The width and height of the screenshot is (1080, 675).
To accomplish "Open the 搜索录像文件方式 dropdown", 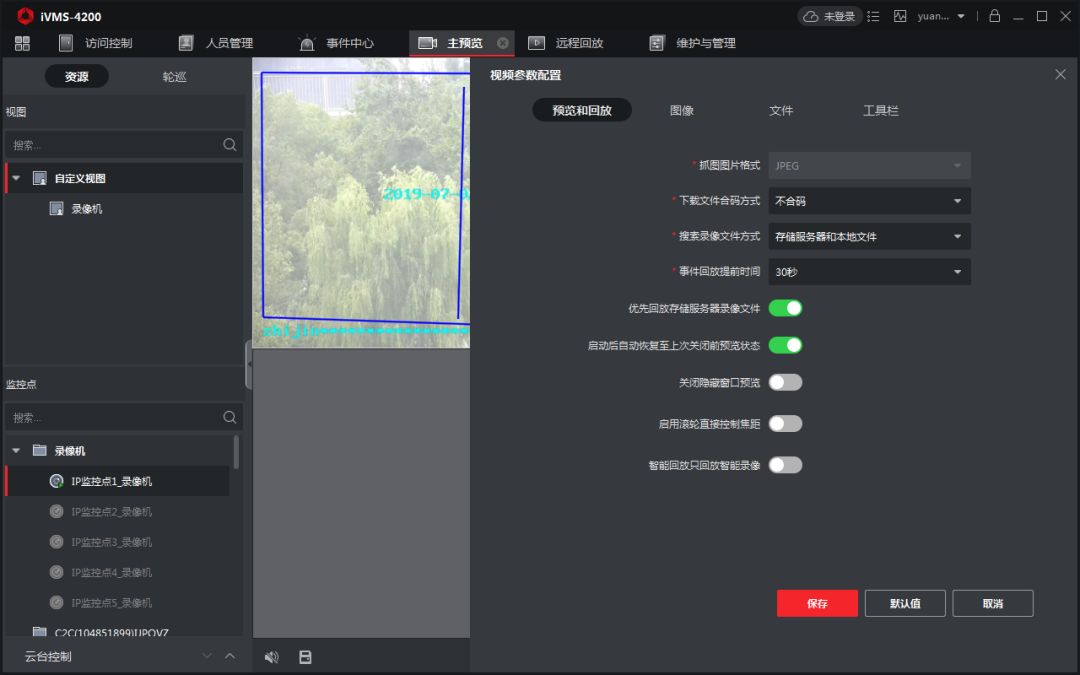I will click(869, 236).
